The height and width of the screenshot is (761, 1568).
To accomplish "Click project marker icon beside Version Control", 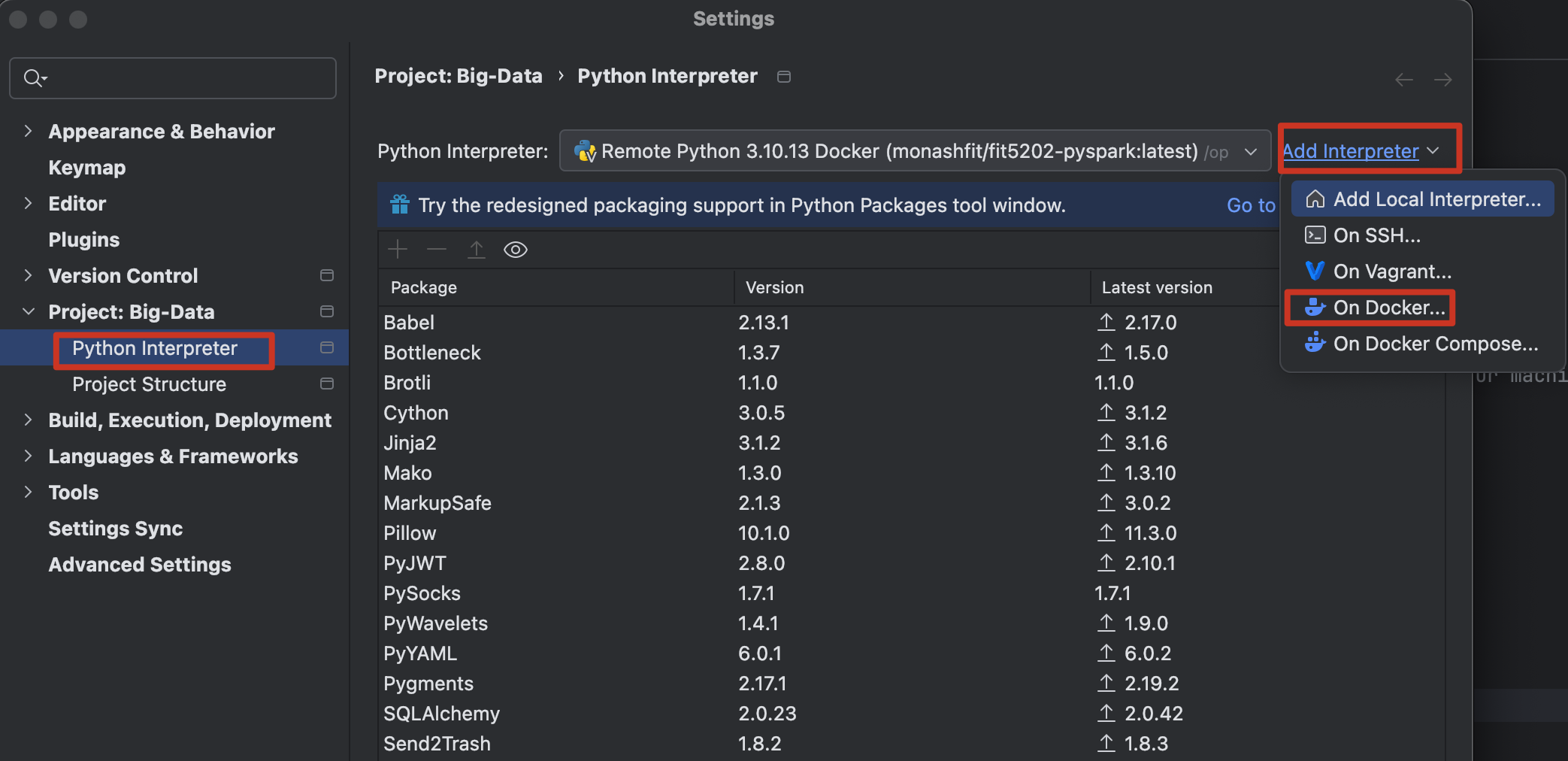I will tap(327, 275).
